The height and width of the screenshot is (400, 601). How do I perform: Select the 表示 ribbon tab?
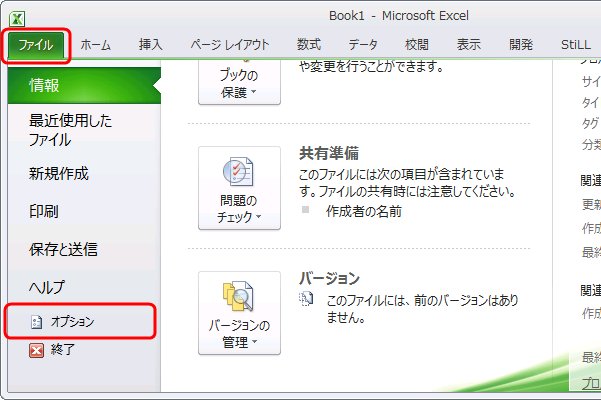pyautogui.click(x=469, y=45)
